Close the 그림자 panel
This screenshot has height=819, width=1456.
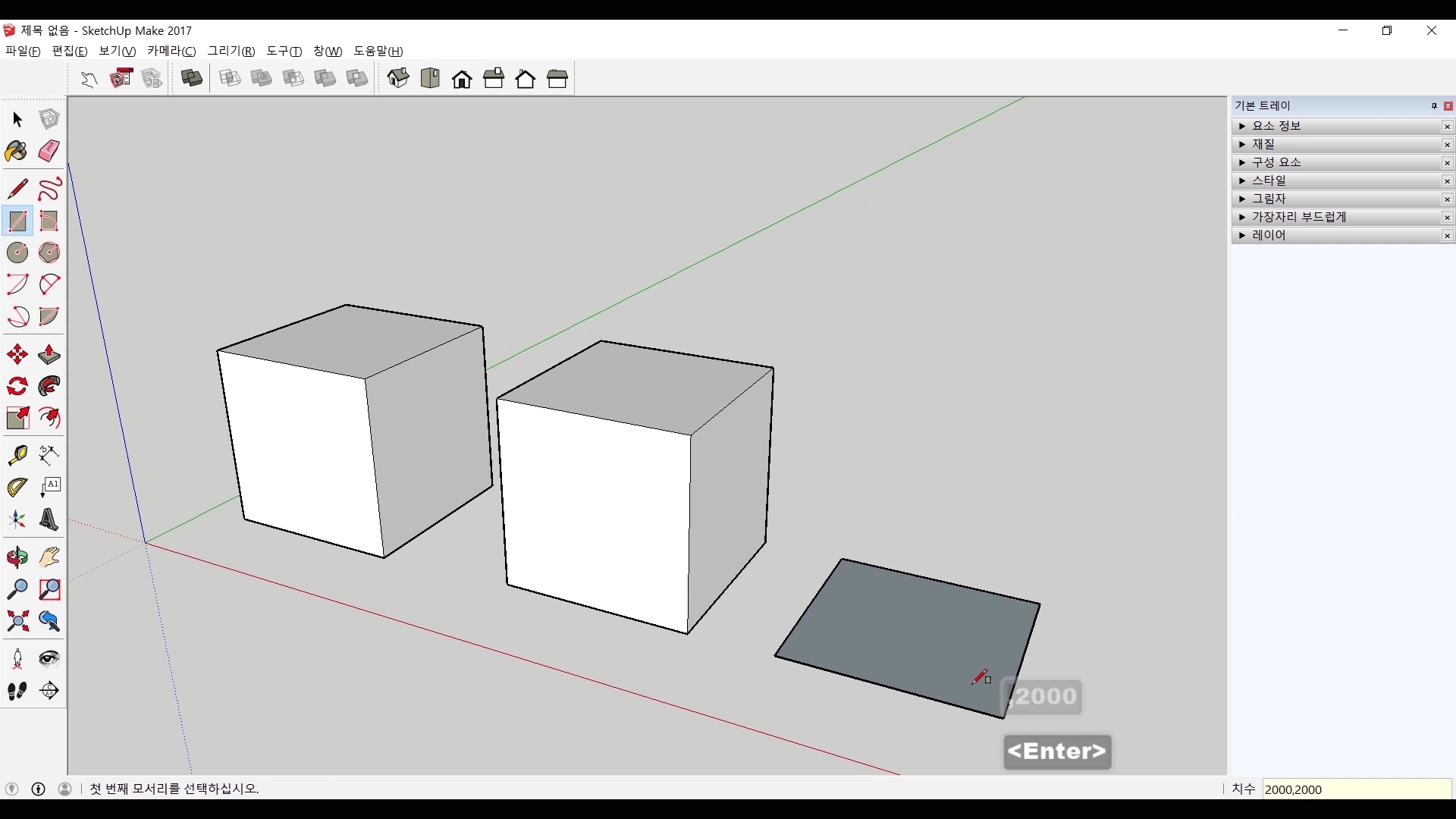coord(1447,199)
